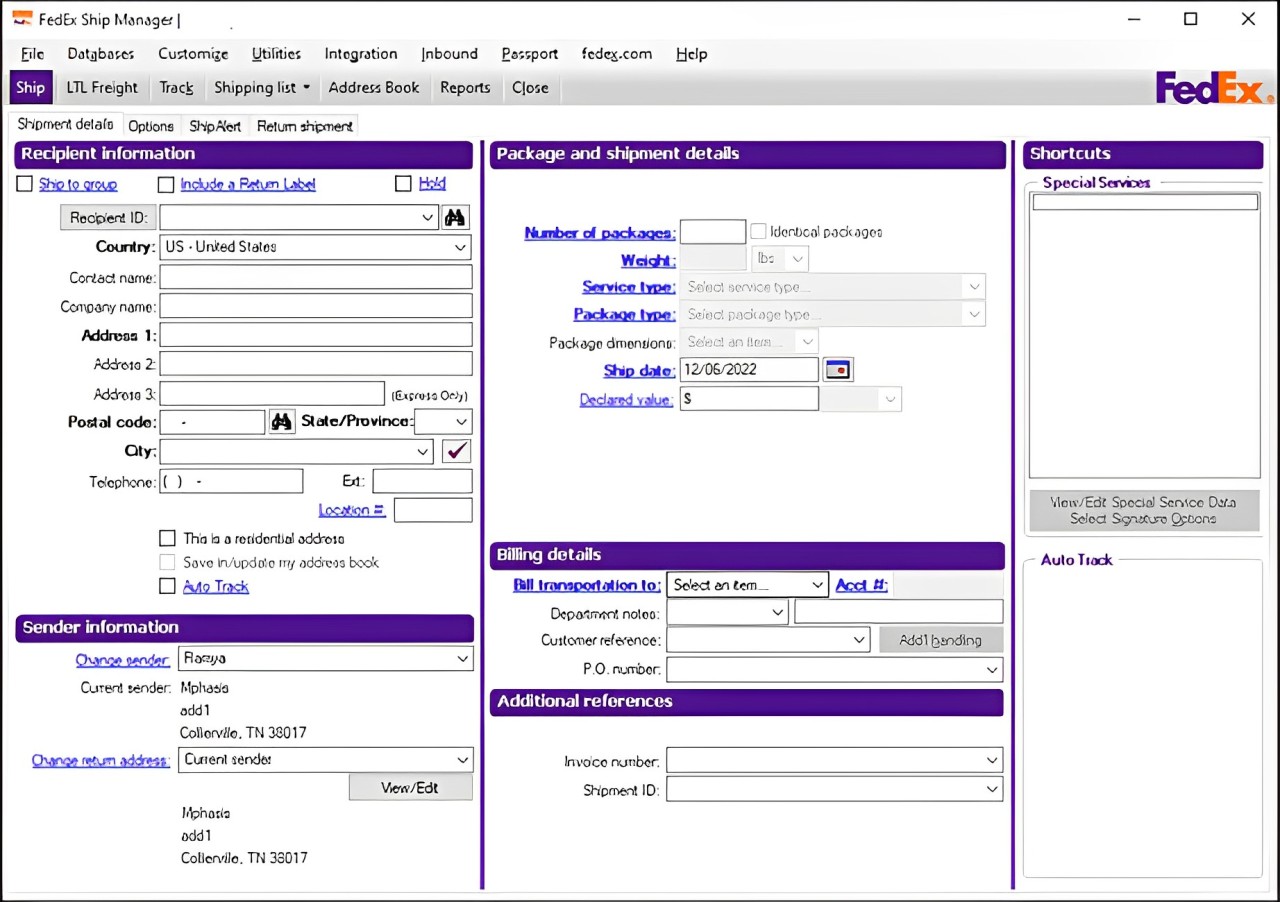Open the fedex.com menu

pos(617,54)
